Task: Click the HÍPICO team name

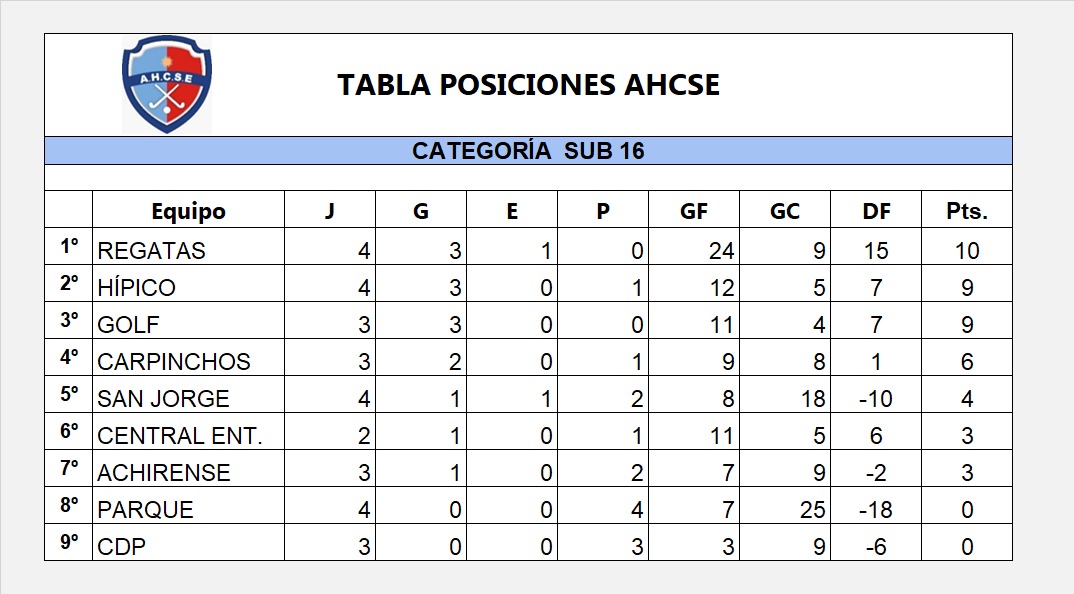Action: 137,288
